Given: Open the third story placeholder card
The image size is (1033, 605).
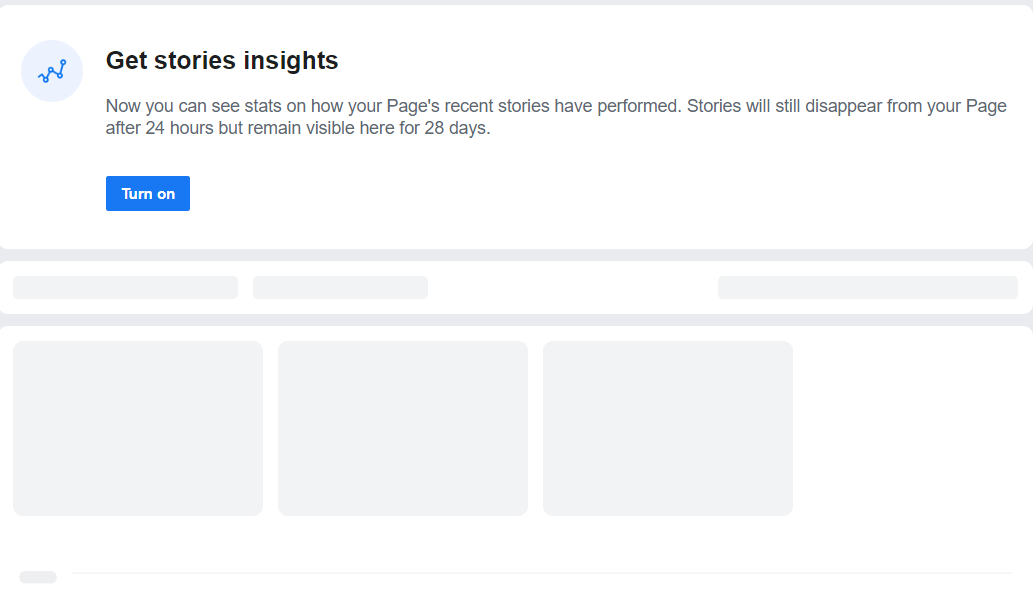Looking at the screenshot, I should point(667,428).
